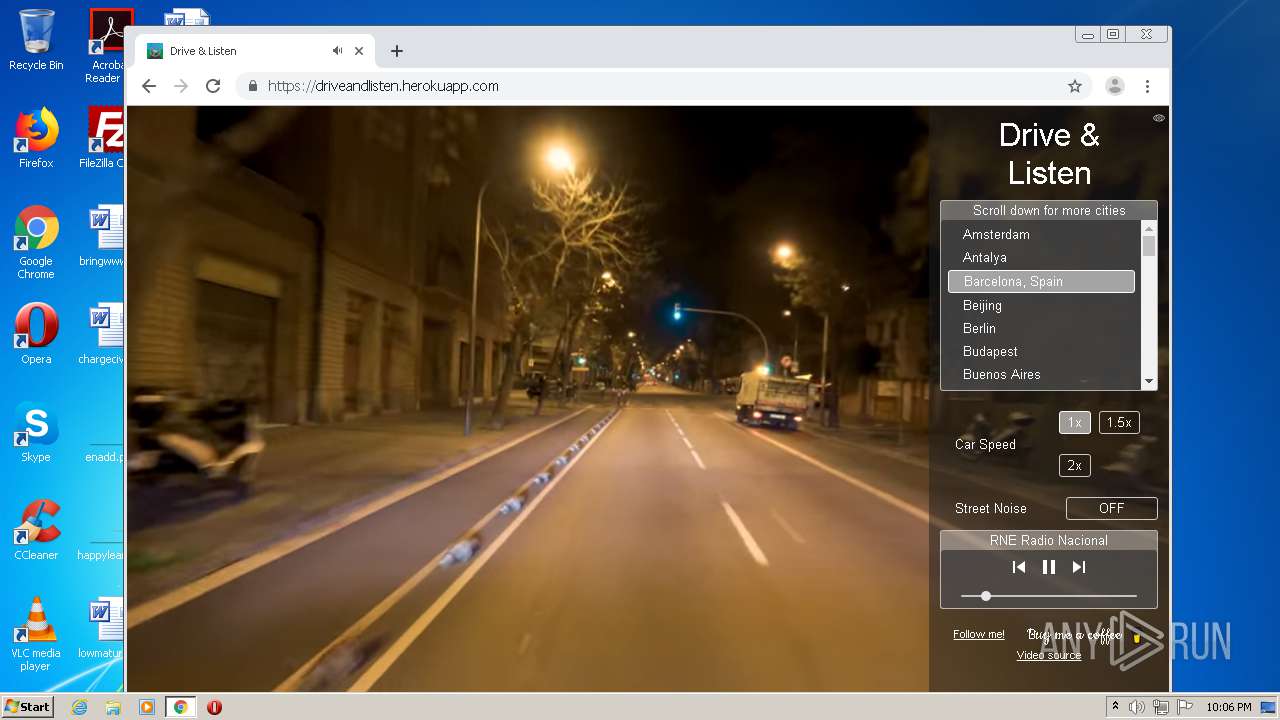The image size is (1280, 720).
Task: Open the CCleaner desktop shortcut
Action: (36, 530)
